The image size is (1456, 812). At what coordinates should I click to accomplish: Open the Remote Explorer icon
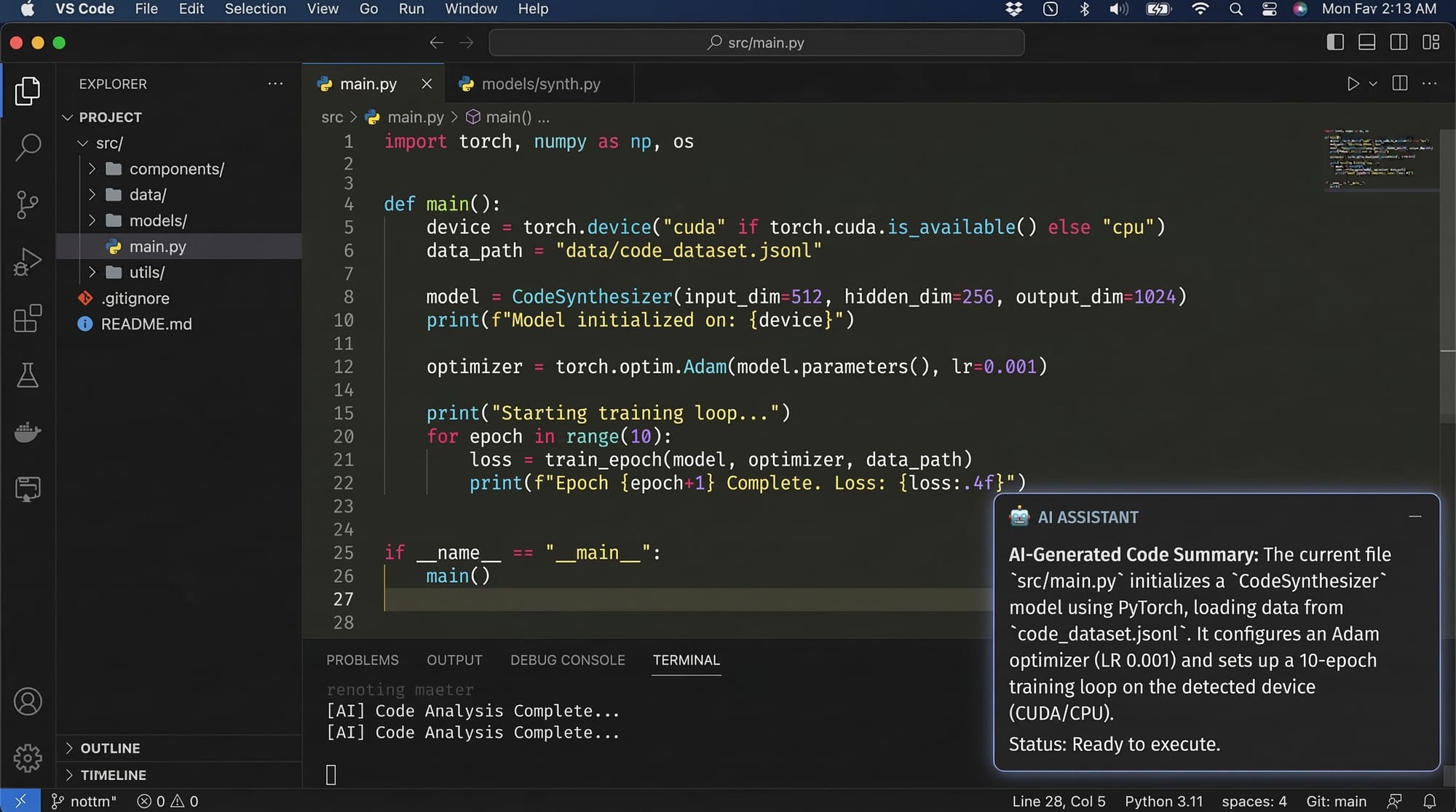click(28, 489)
